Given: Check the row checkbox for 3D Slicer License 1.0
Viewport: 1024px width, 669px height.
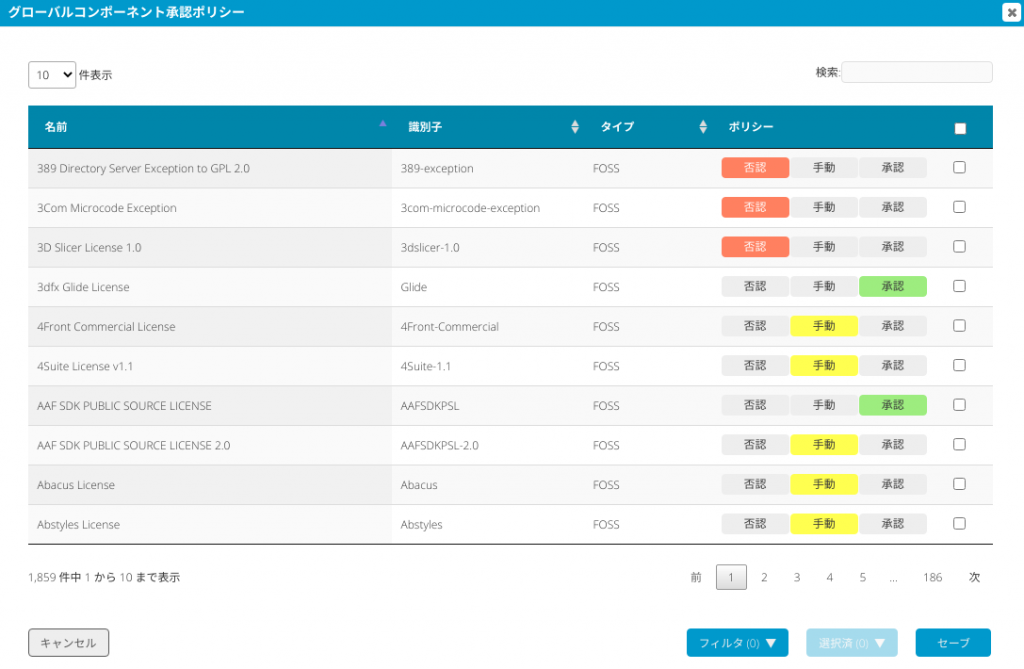Looking at the screenshot, I should point(959,247).
